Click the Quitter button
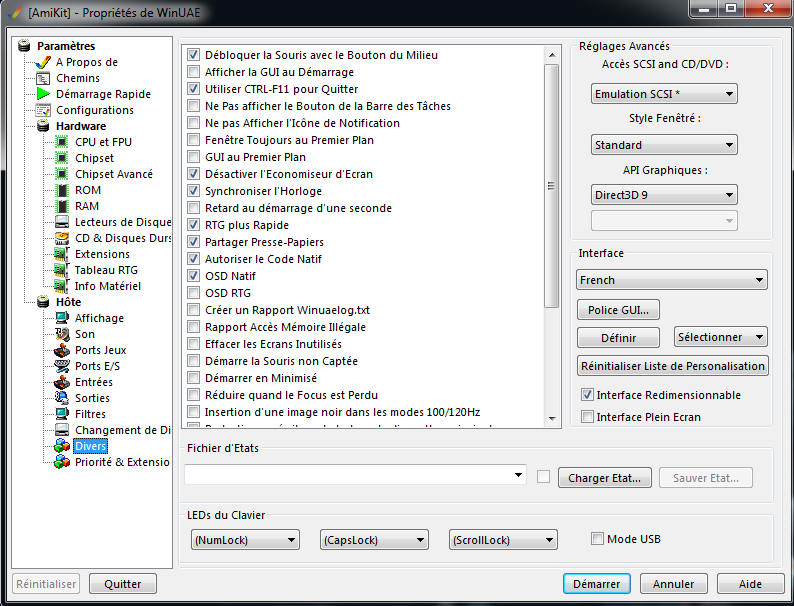 coord(123,584)
